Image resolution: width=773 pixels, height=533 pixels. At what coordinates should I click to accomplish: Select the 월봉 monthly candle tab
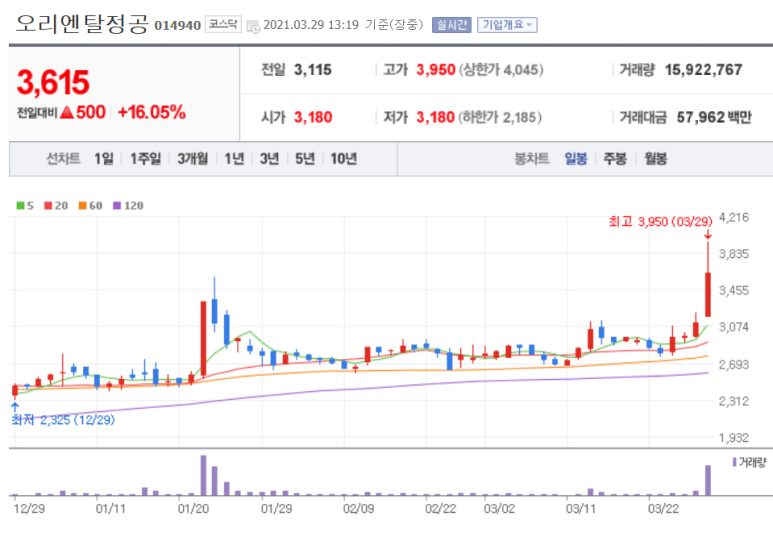(656, 159)
